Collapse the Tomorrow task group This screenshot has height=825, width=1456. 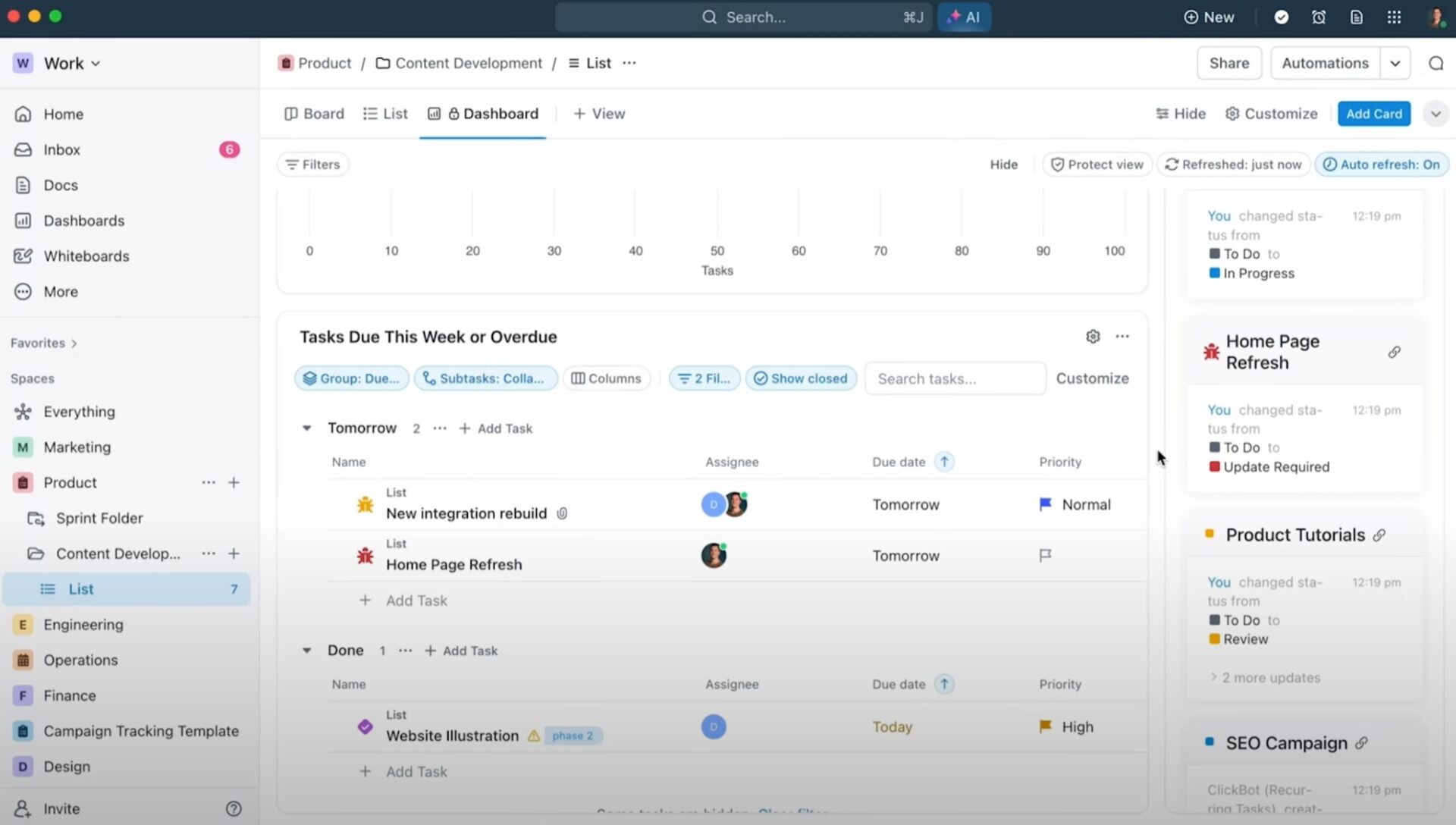click(x=307, y=428)
